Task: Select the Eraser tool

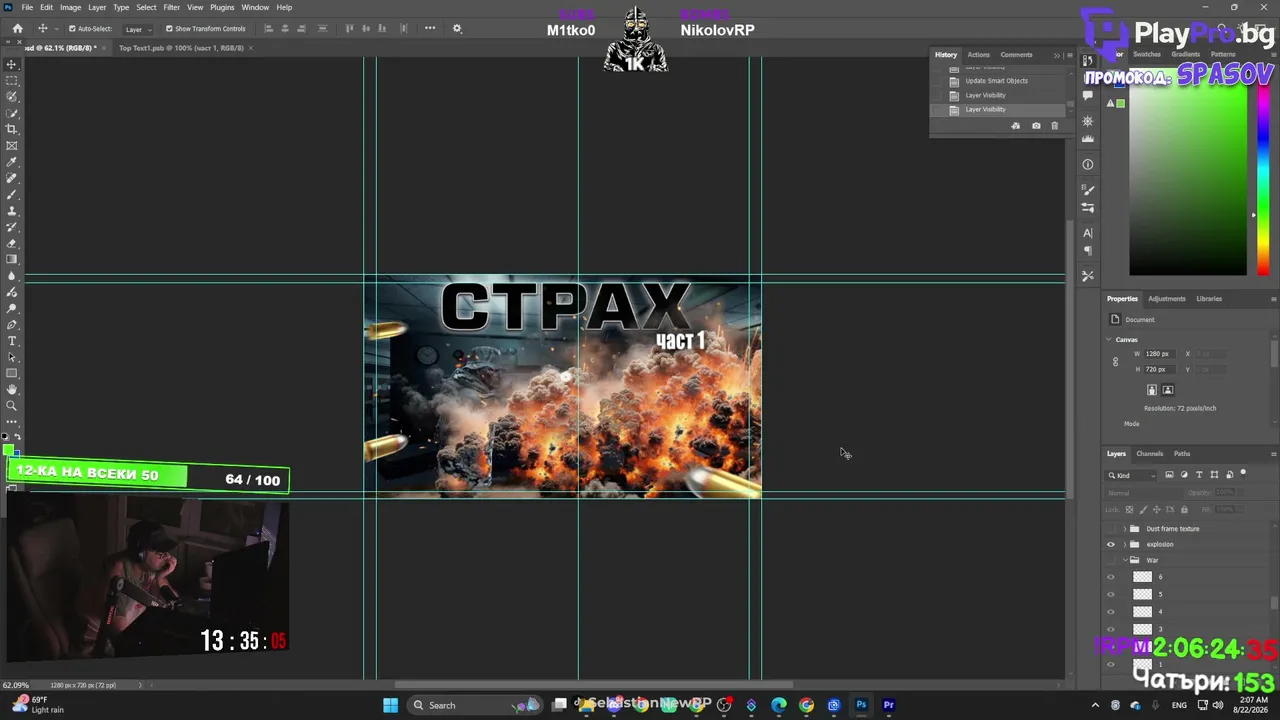Action: pyautogui.click(x=12, y=243)
